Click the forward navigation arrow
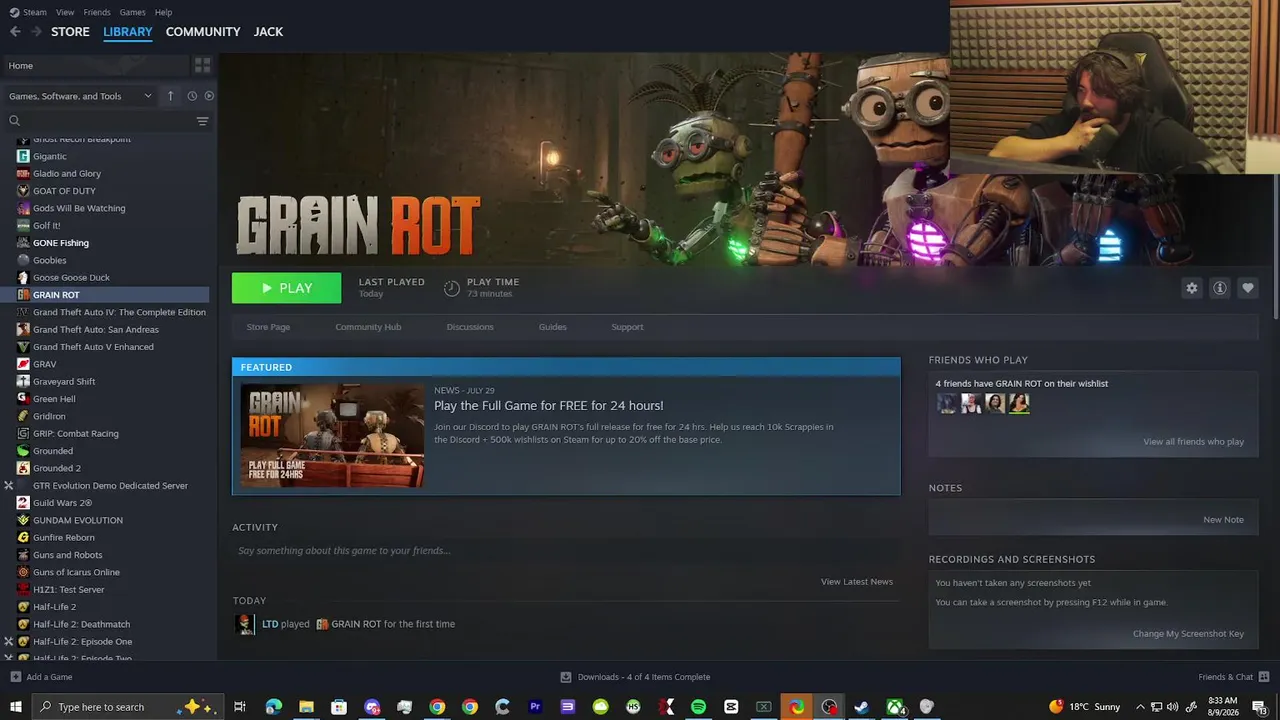 (36, 32)
